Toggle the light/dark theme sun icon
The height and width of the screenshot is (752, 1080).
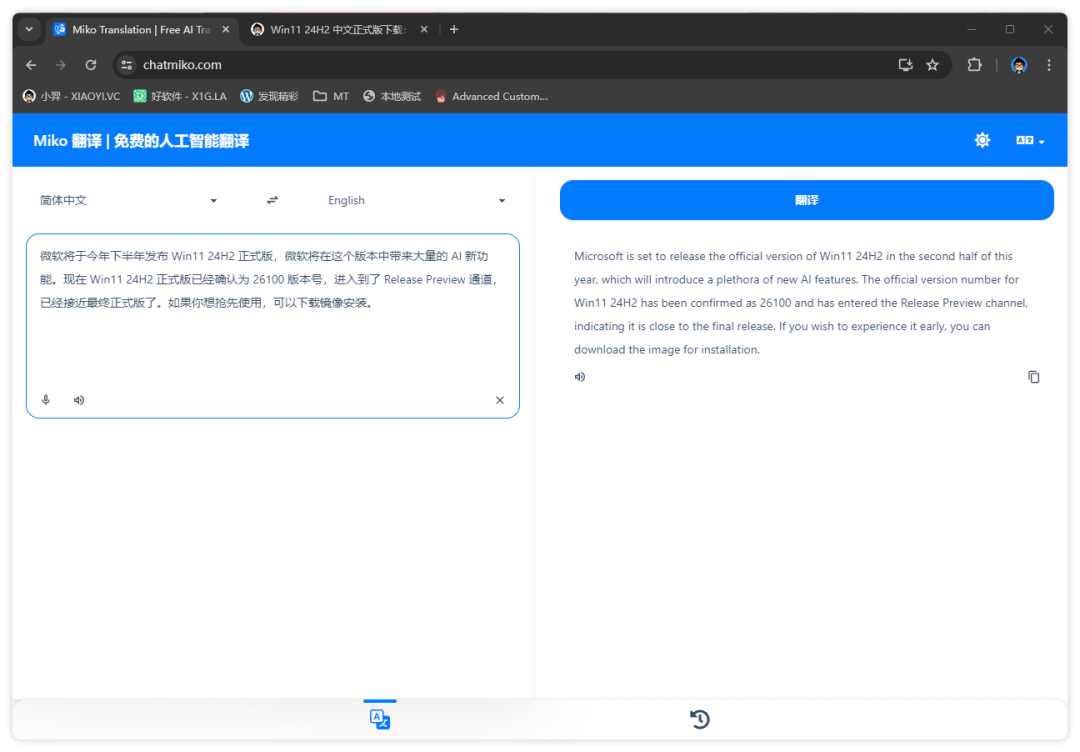(x=982, y=140)
